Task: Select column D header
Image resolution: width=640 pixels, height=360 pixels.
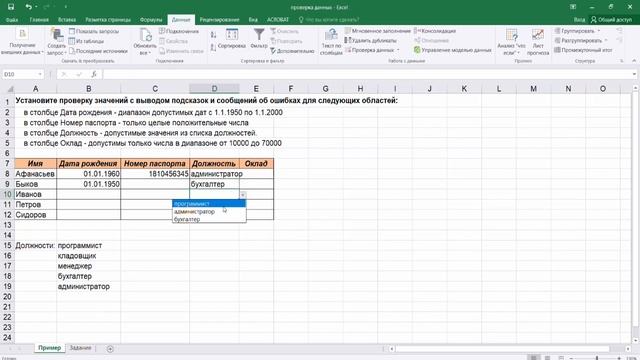Action: coord(214,89)
